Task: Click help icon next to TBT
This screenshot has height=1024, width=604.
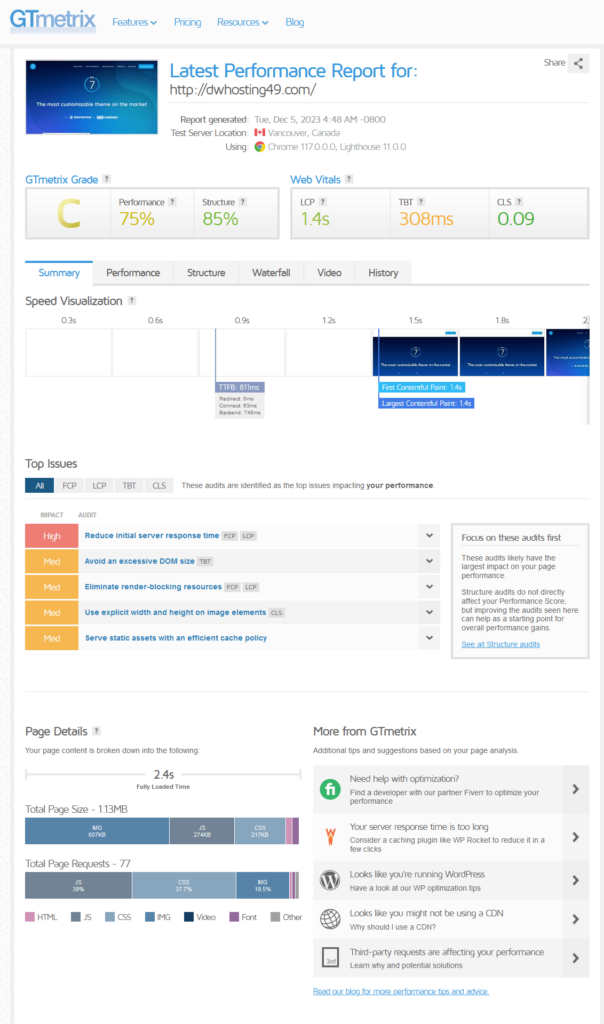Action: [x=421, y=202]
